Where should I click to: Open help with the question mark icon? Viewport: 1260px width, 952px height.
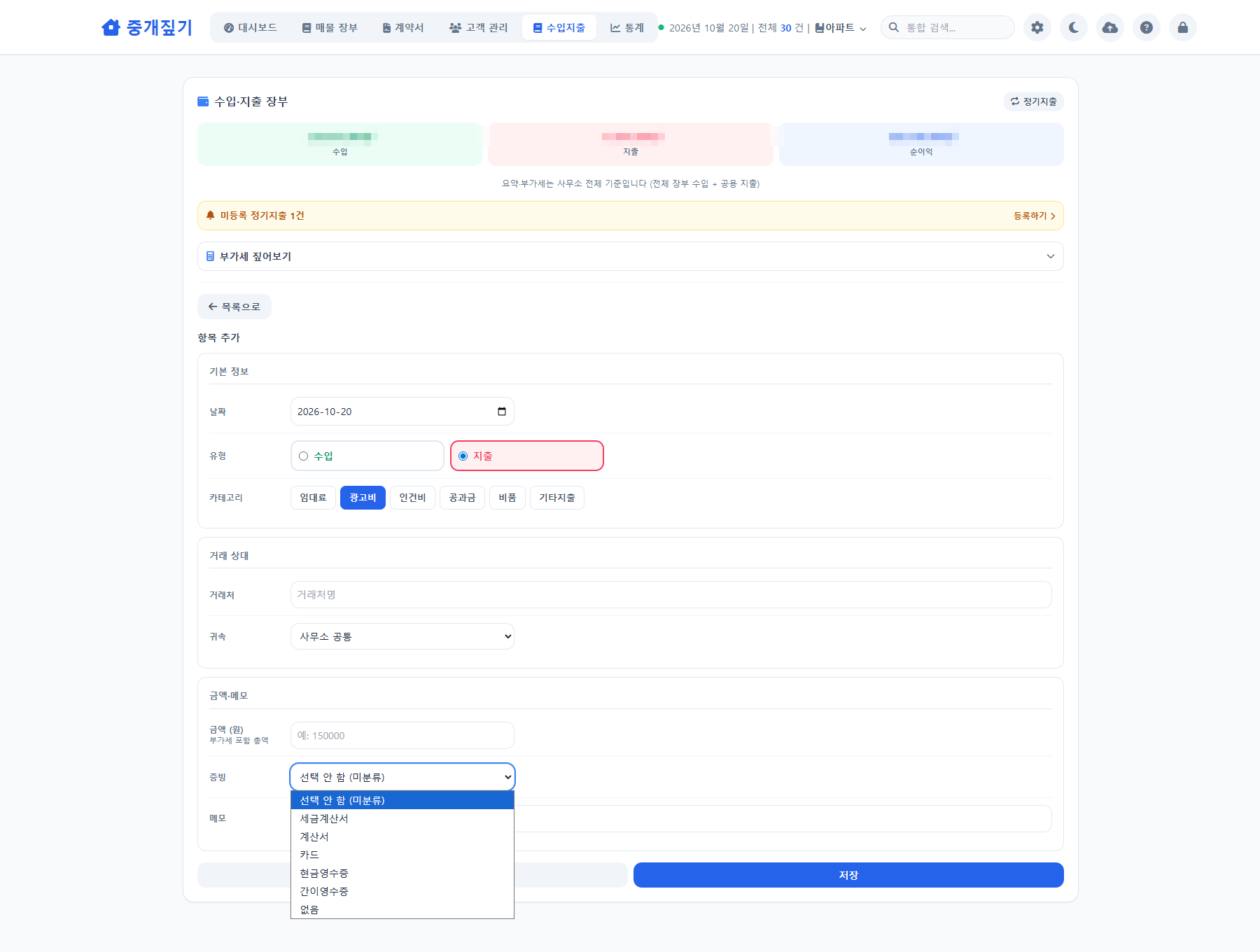[1147, 27]
